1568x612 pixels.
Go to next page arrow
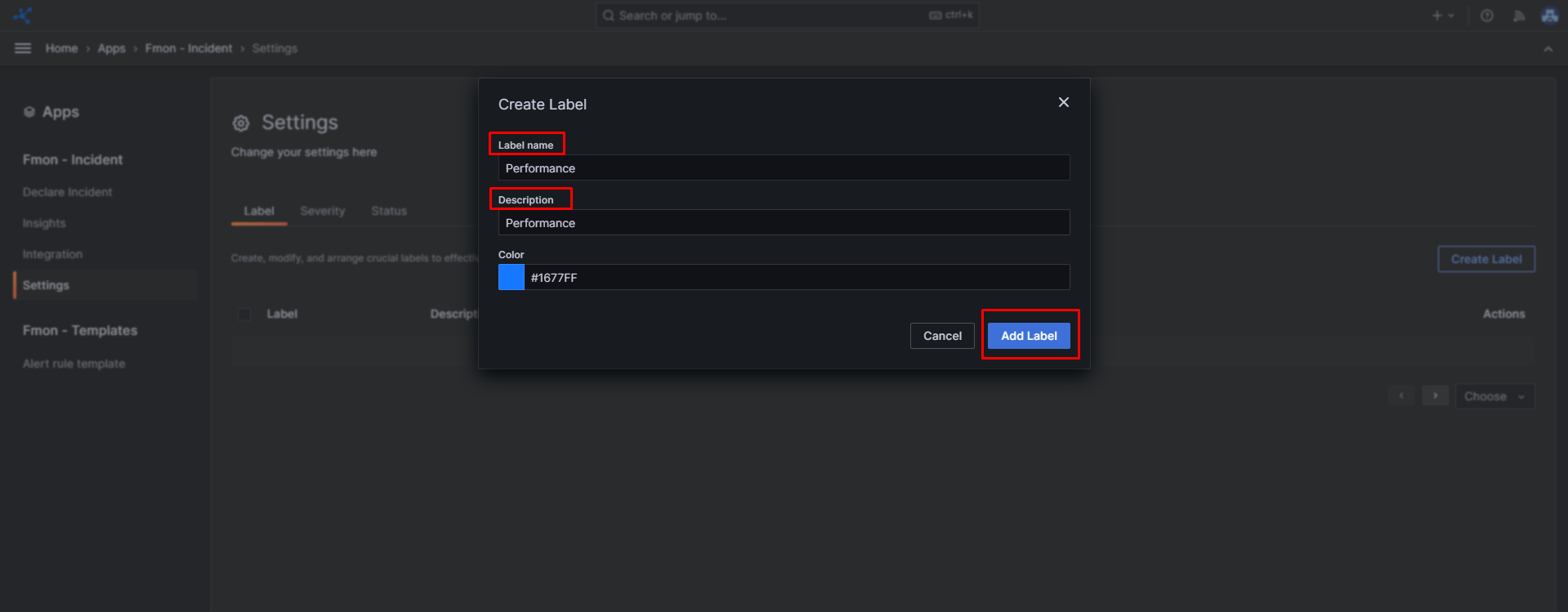tap(1435, 395)
